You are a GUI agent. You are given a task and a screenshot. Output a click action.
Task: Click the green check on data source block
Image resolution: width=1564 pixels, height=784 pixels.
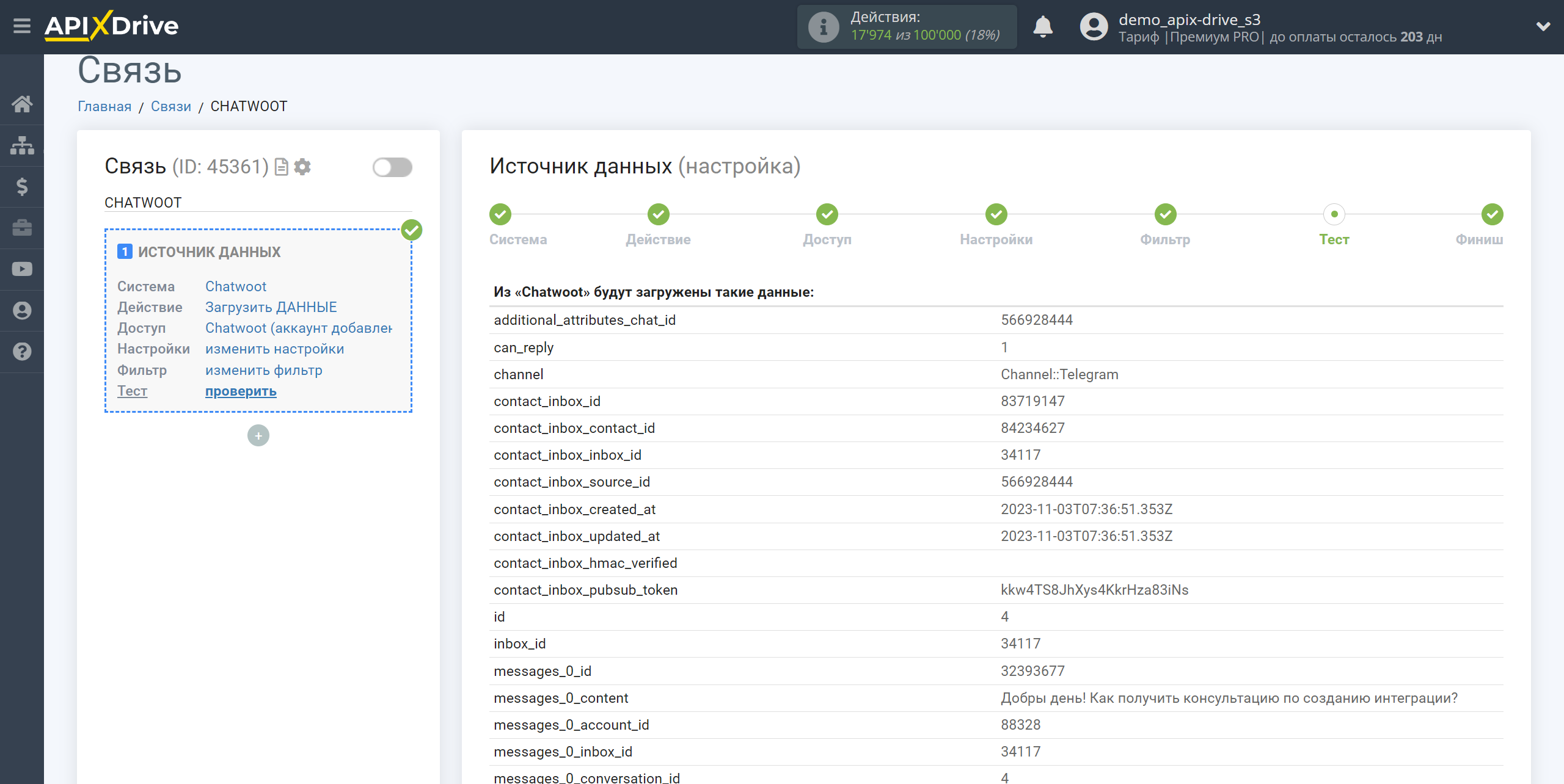(412, 230)
